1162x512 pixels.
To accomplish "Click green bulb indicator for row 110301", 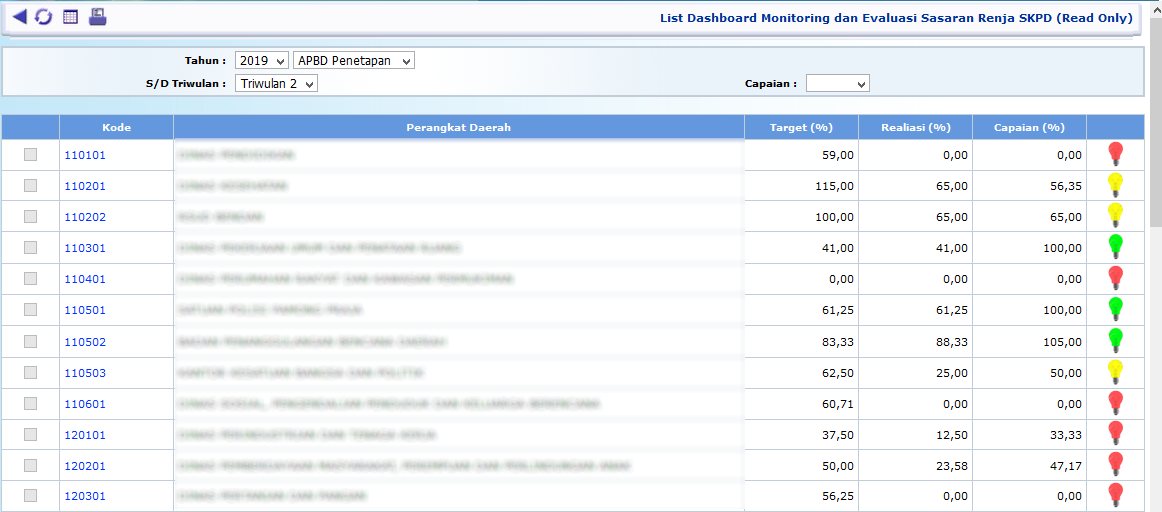I will click(1115, 247).
